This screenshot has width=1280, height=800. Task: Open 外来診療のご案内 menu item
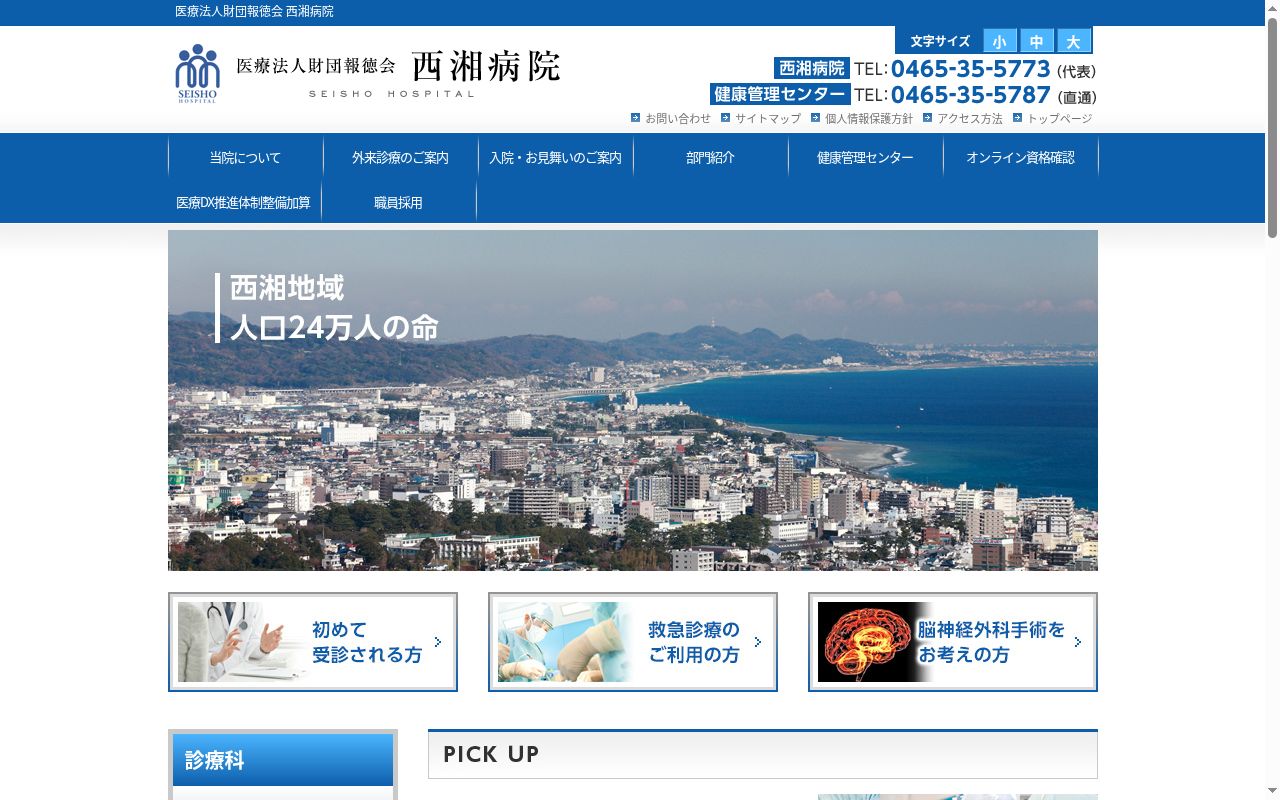coord(400,157)
